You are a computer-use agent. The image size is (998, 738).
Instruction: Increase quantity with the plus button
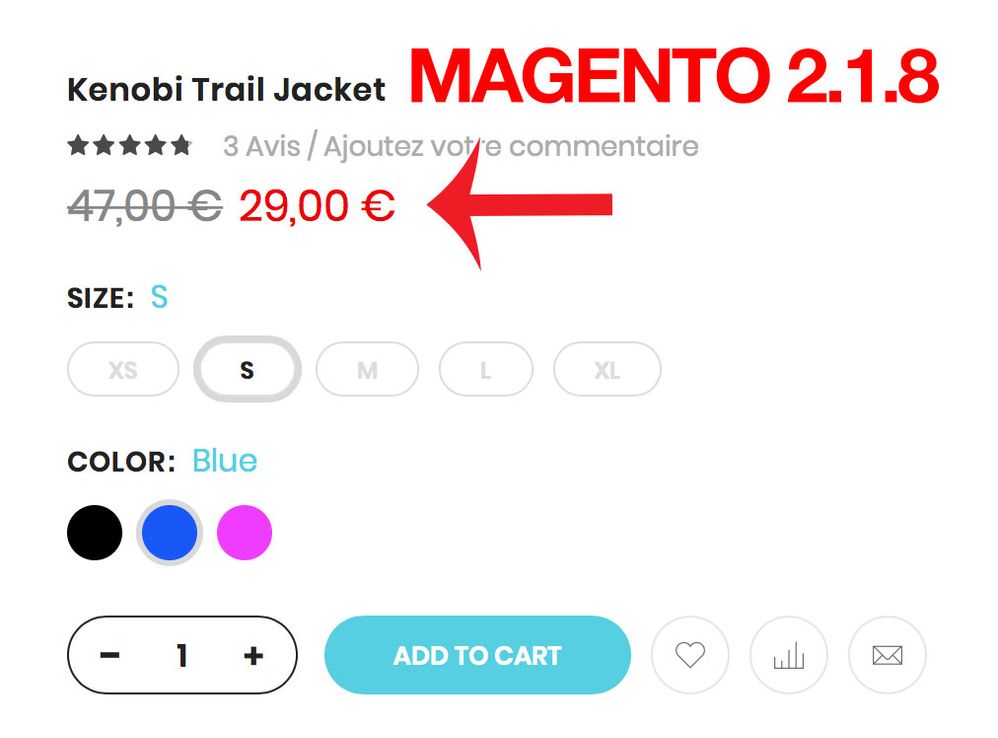point(253,655)
